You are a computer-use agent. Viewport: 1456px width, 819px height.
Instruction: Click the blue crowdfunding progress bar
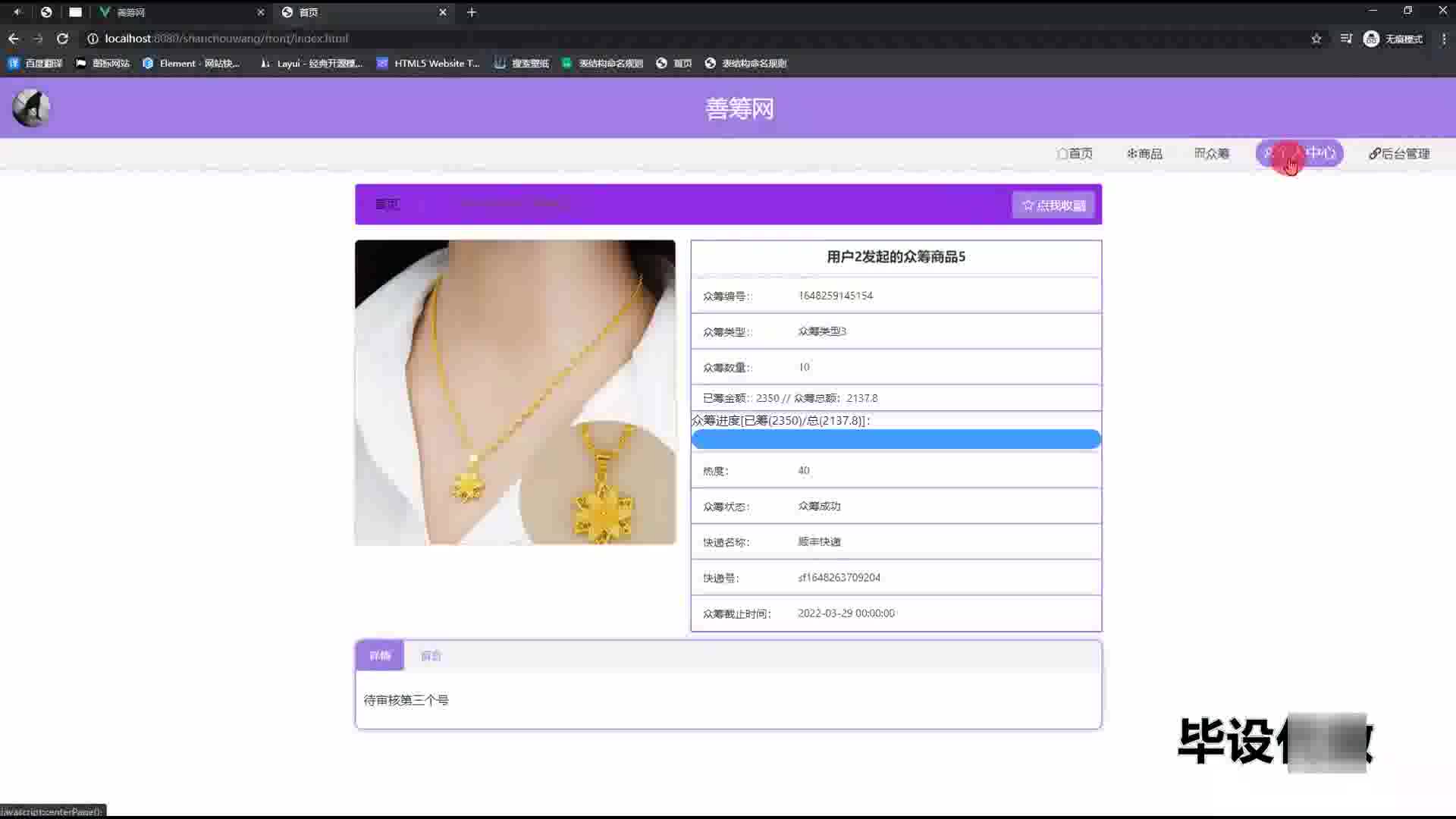click(896, 439)
